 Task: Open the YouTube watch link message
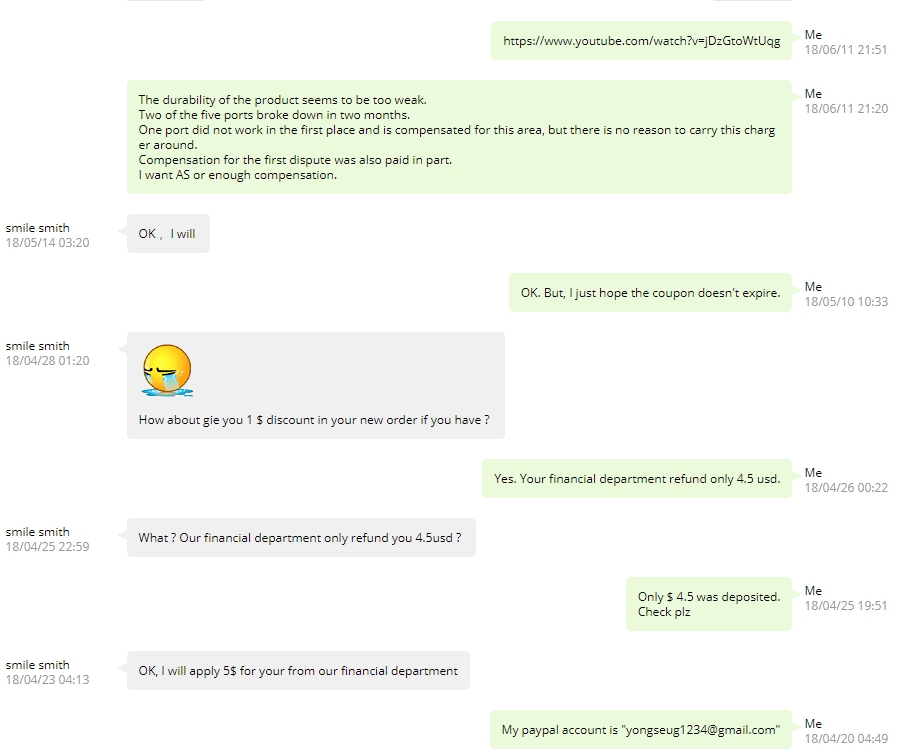[x=641, y=41]
